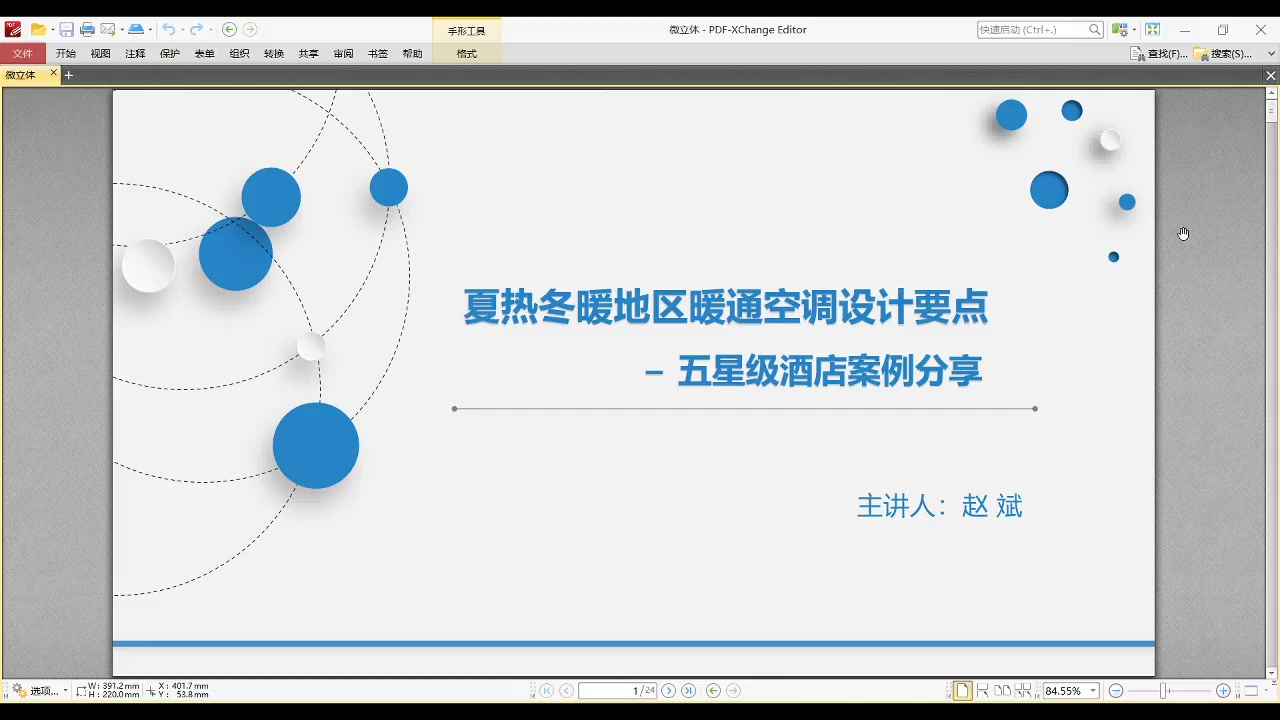Go to next page in status bar
This screenshot has width=1280, height=720.
669,691
